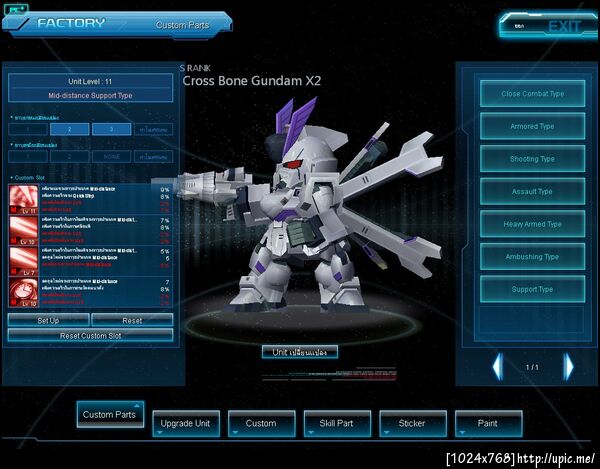This screenshot has height=469, width=600.
Task: Choose Ambushing Type
Action: (x=532, y=257)
